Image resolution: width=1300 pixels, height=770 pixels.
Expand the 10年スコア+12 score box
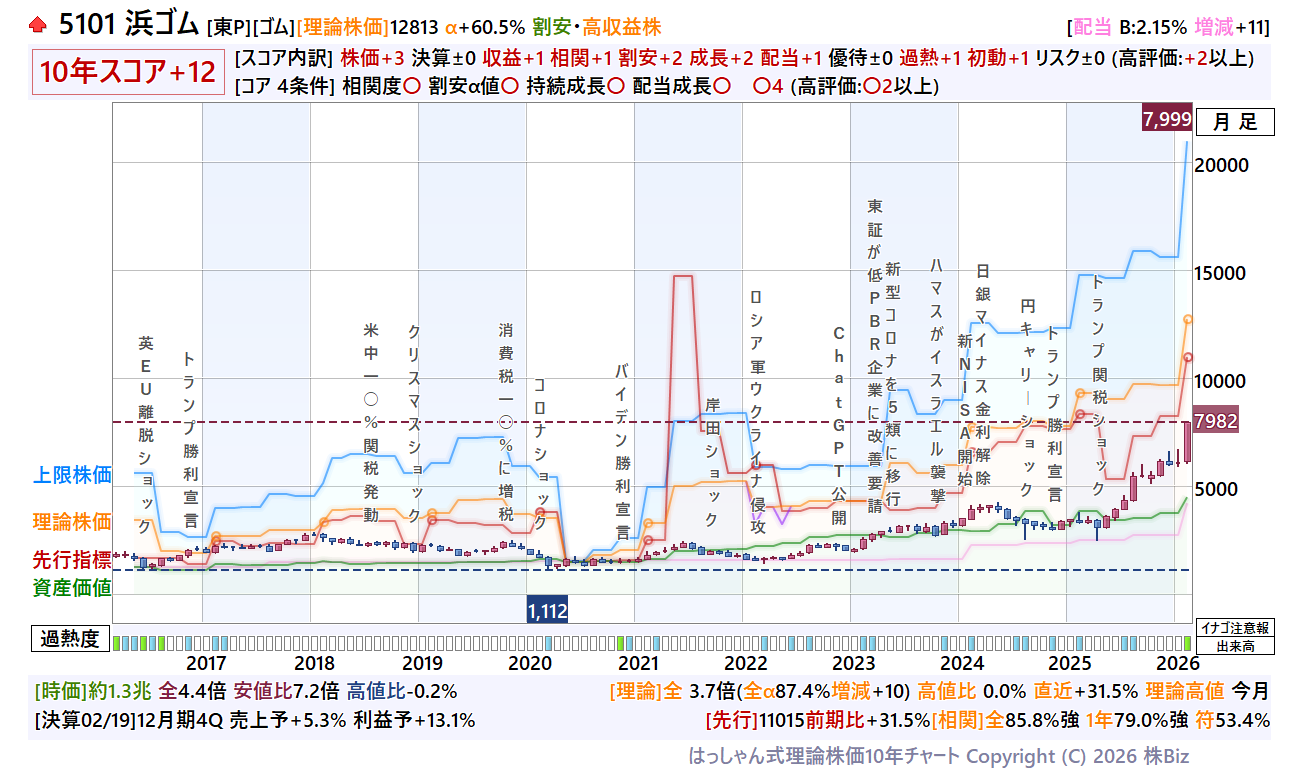pyautogui.click(x=128, y=72)
